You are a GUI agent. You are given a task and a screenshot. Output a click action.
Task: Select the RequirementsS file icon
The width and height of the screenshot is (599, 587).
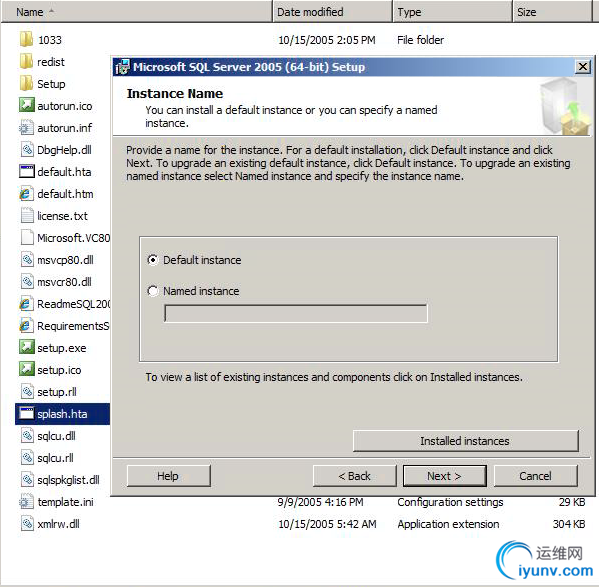26,325
